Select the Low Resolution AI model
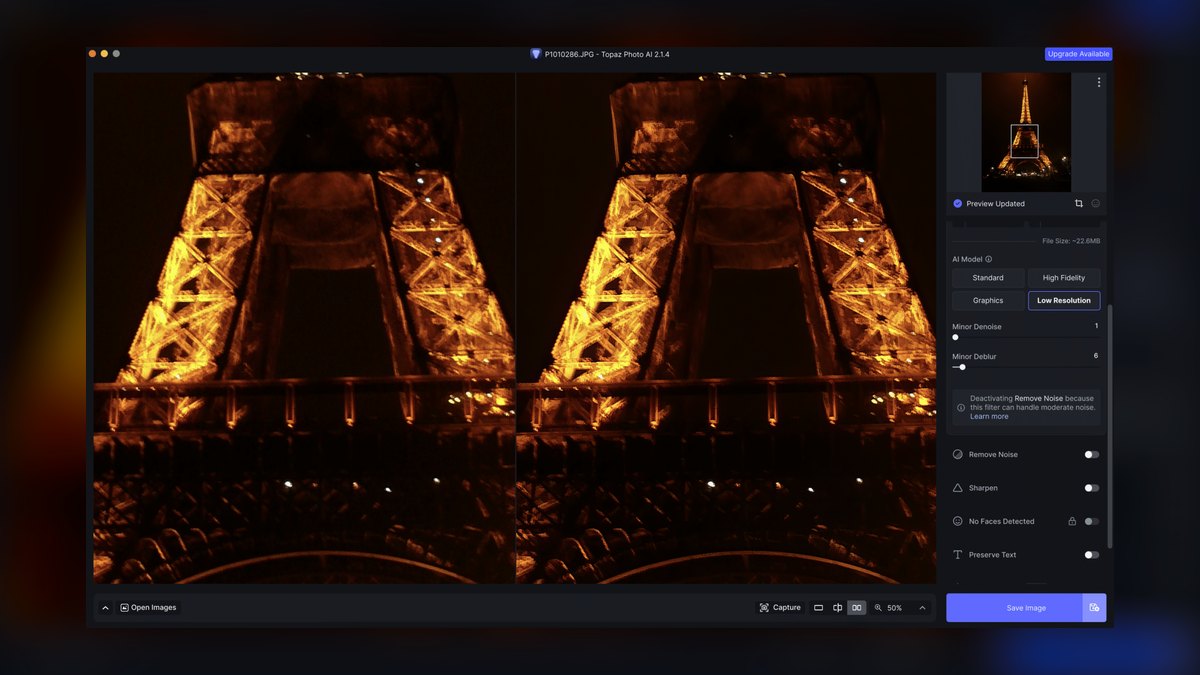The image size is (1200, 675). [1064, 301]
